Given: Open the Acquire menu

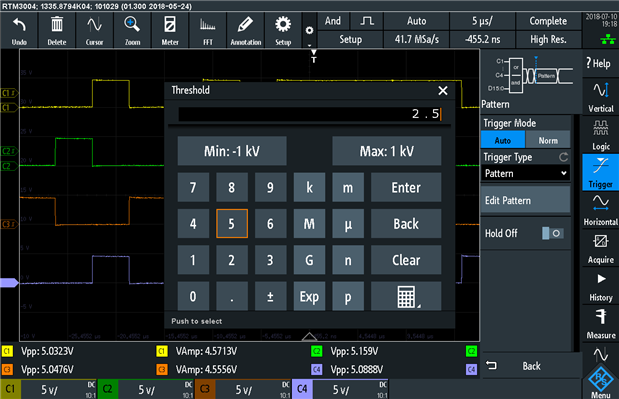Looking at the screenshot, I should [x=600, y=248].
